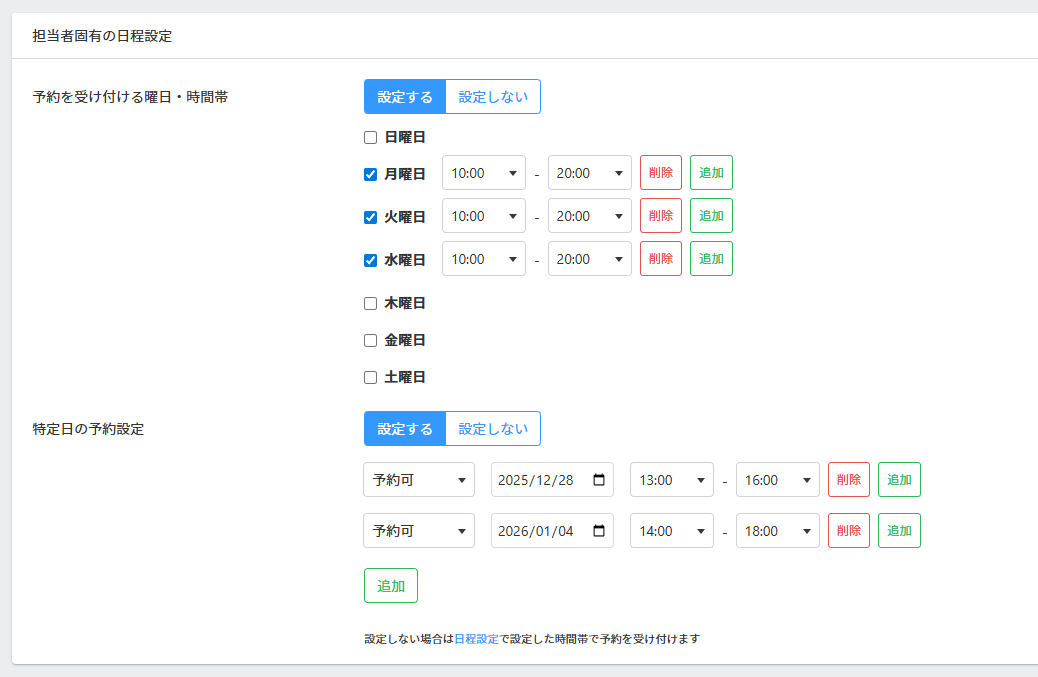Choose 設定しない under 特定日の予約設定
The image size is (1038, 677).
point(492,429)
